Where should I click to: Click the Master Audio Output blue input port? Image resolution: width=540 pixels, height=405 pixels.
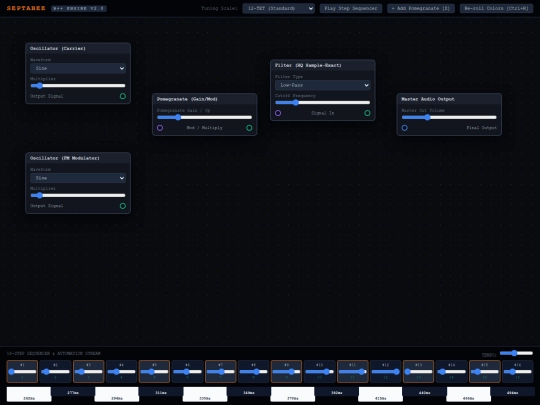coord(404,128)
